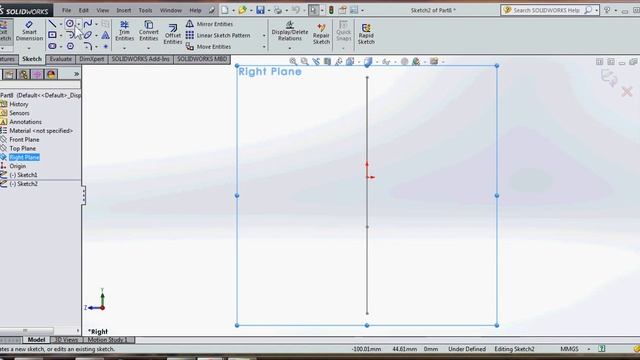Open the Line tool dropdown arrow
The image size is (640, 360).
pos(61,24)
